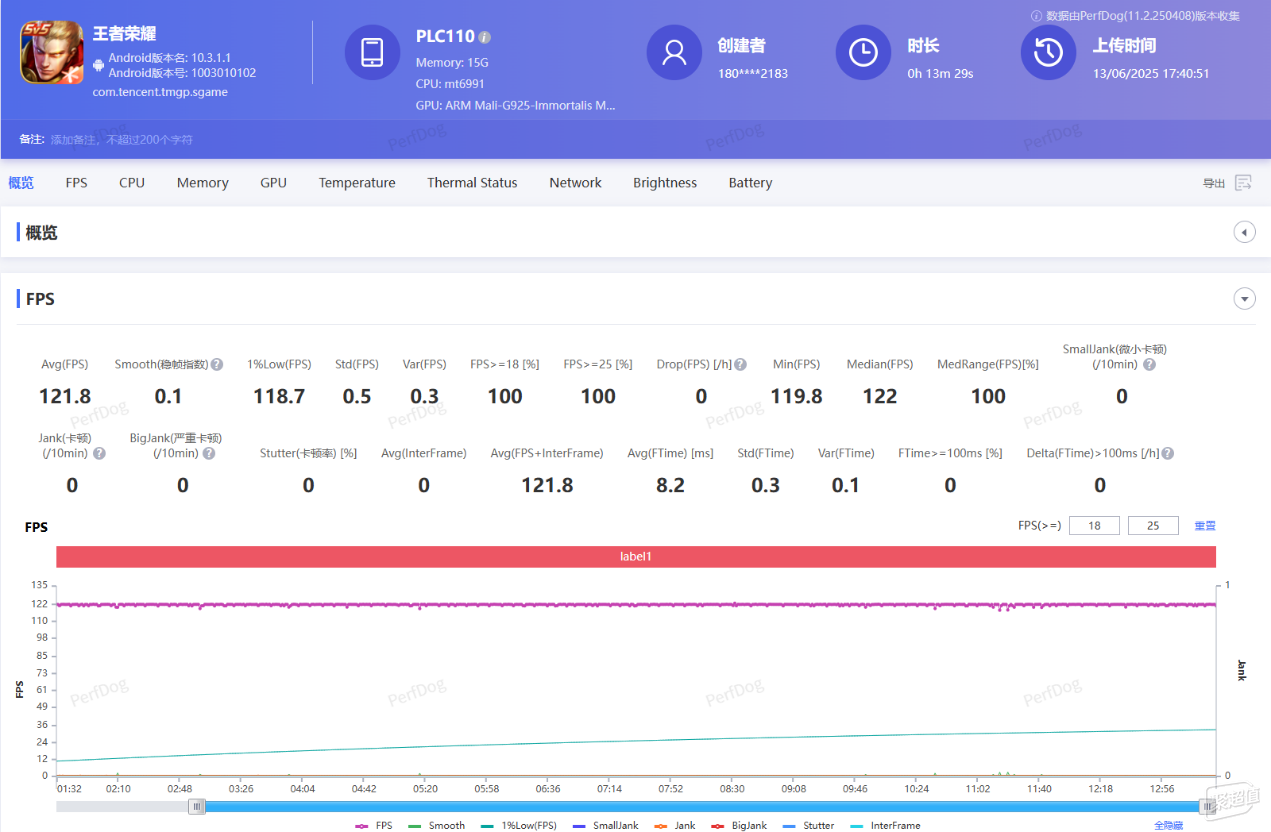
Task: Open the GPU tab
Action: click(273, 183)
